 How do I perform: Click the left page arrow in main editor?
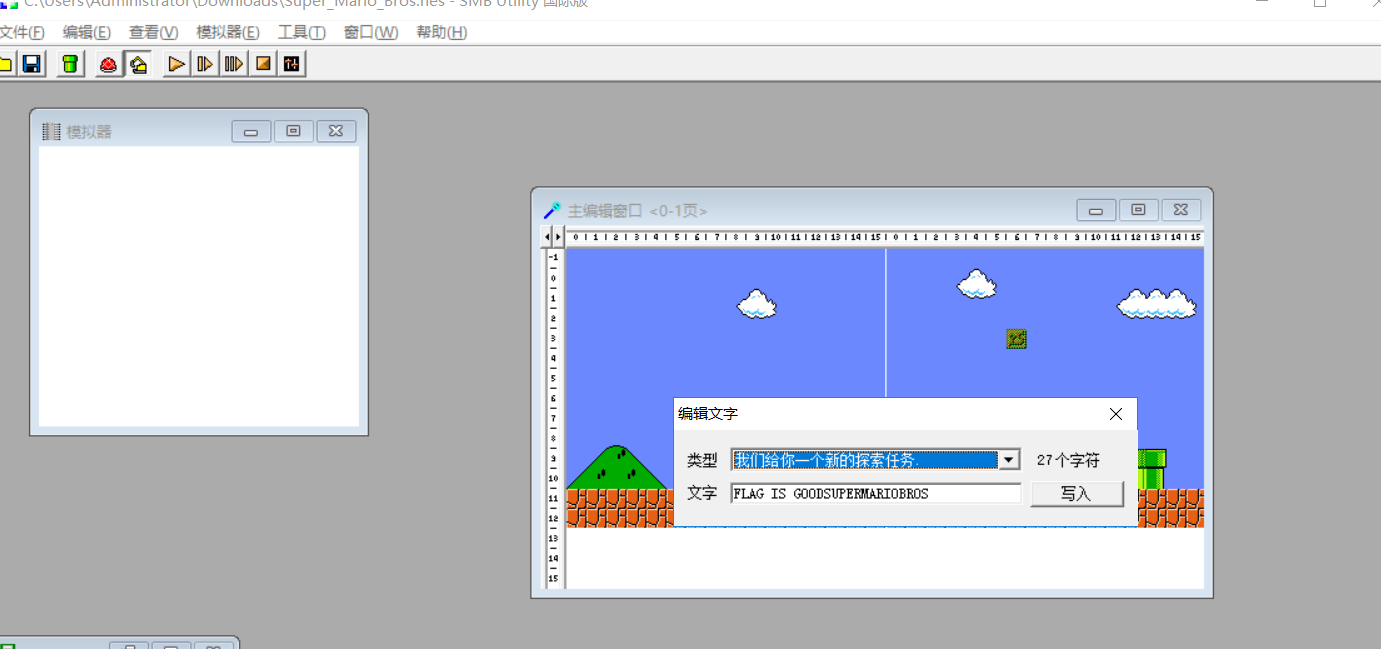[x=546, y=237]
